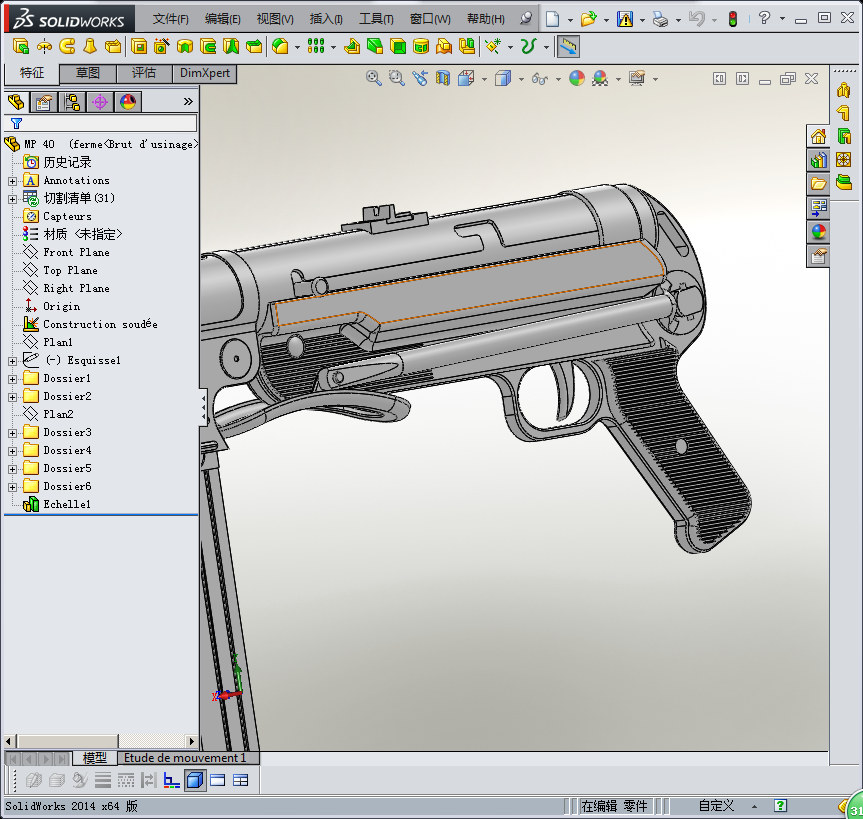863x819 pixels.
Task: Open the DisplayManager color ball tab
Action: point(127,101)
